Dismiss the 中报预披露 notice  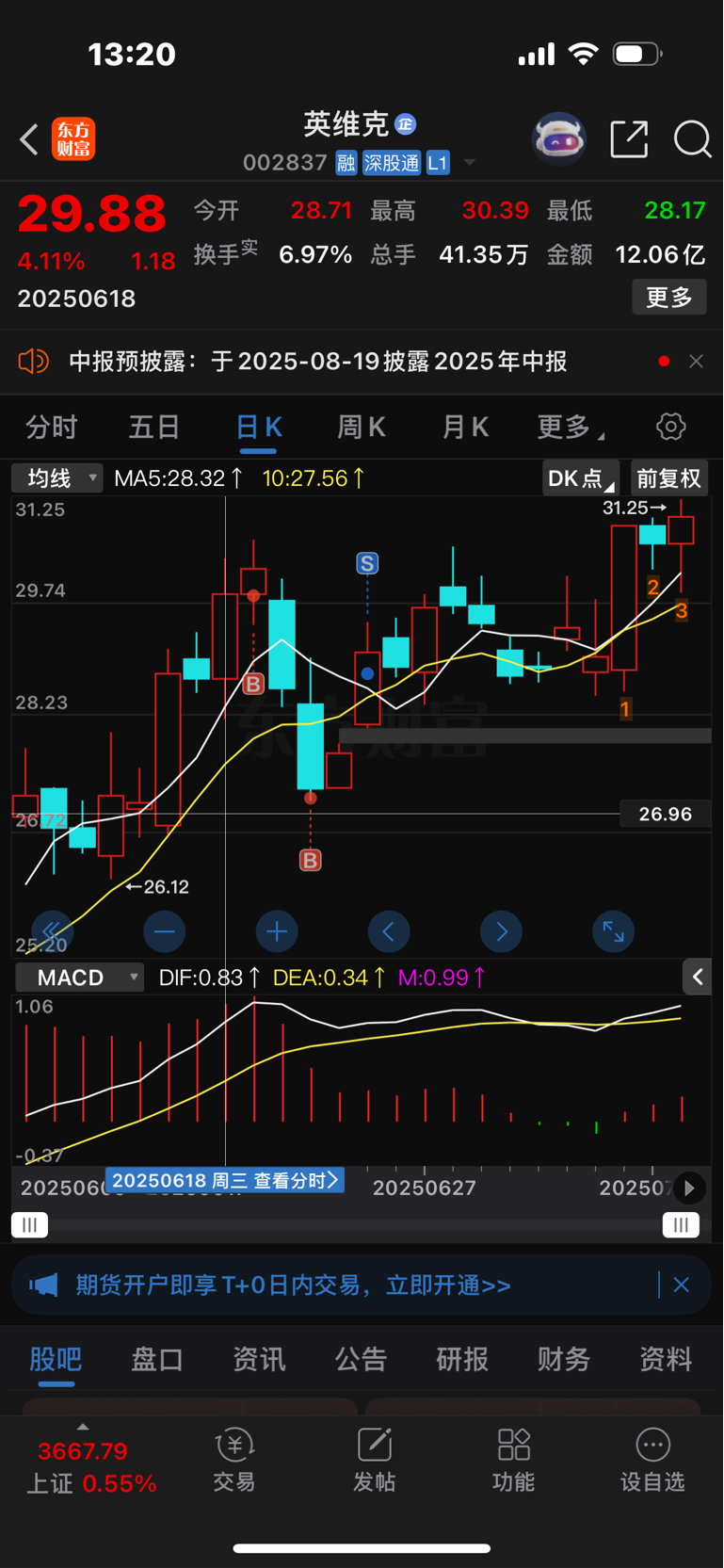coord(696,361)
